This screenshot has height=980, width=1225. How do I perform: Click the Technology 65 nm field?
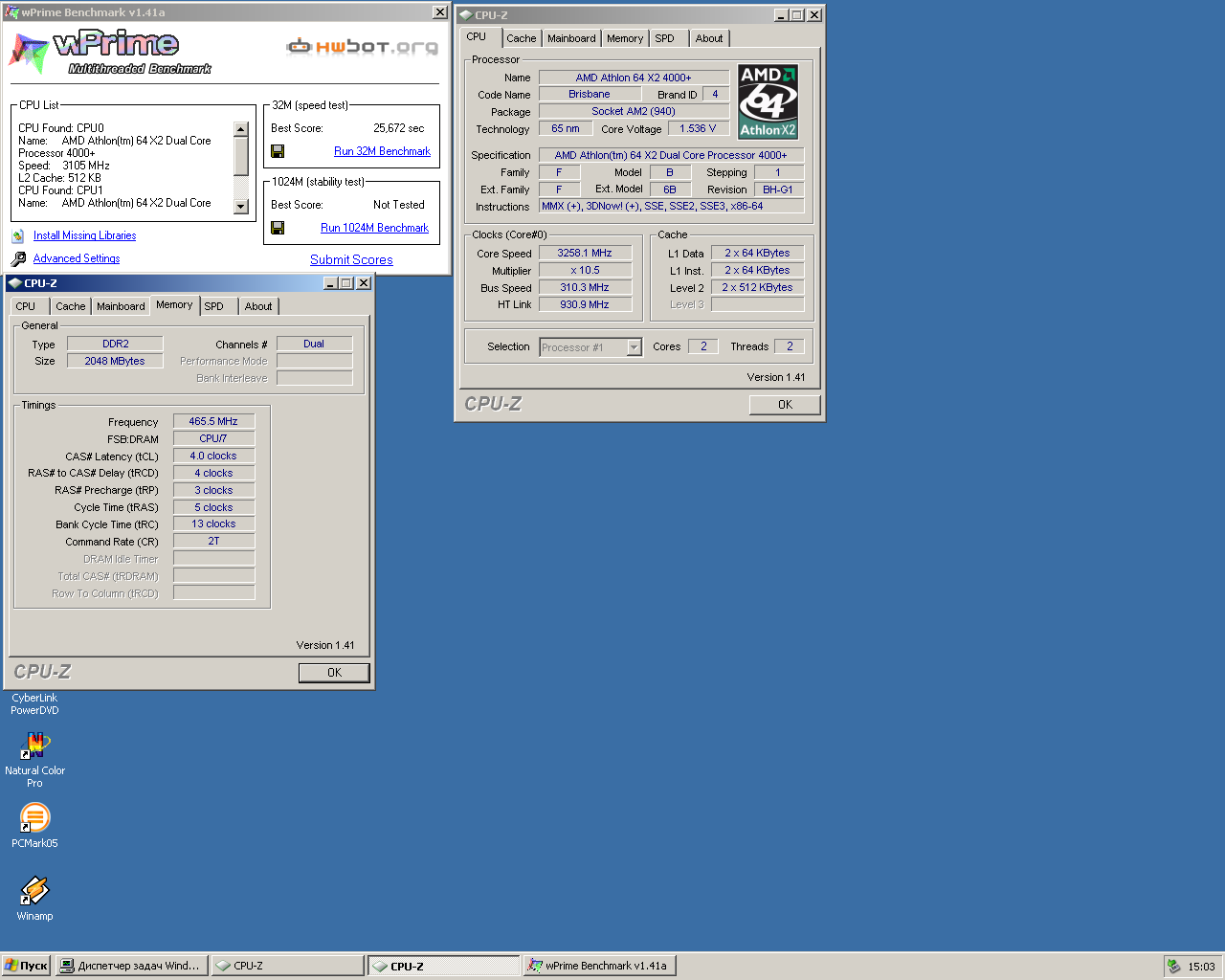(x=566, y=129)
